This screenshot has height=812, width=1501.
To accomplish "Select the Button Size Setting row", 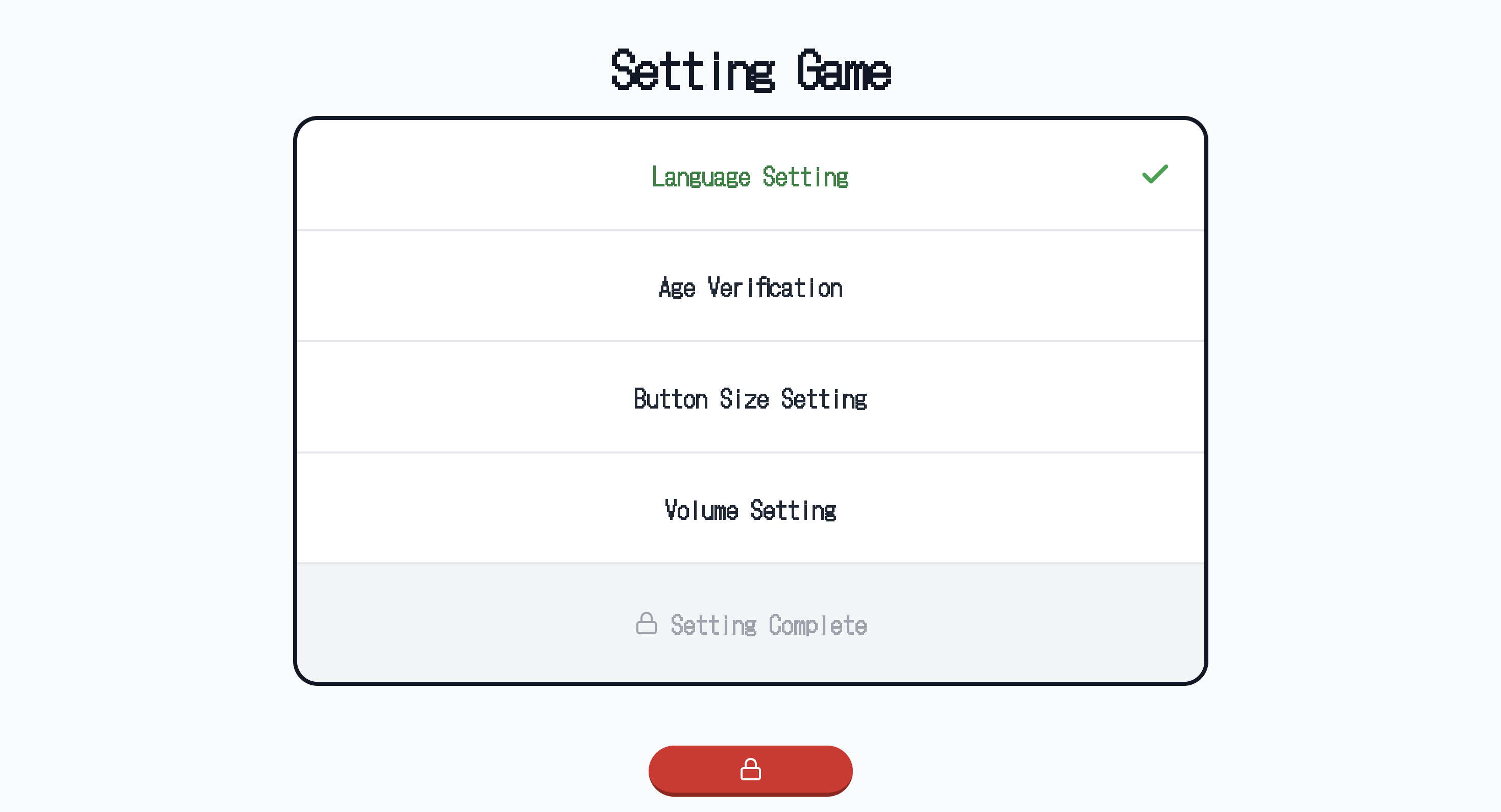I will (x=750, y=399).
